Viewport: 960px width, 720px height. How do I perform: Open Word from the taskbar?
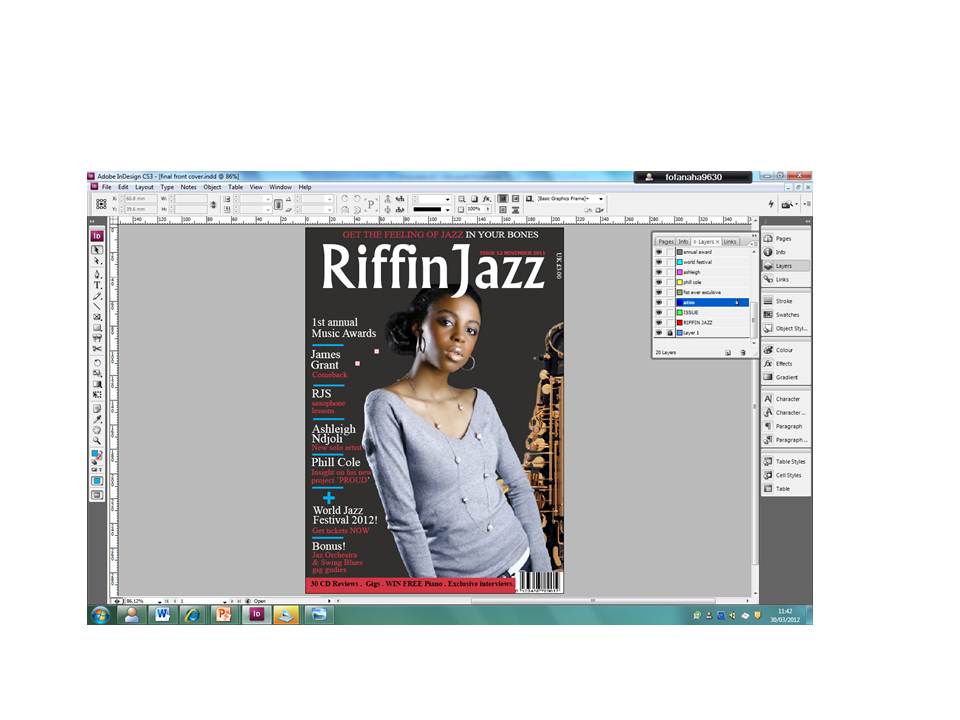[162, 615]
